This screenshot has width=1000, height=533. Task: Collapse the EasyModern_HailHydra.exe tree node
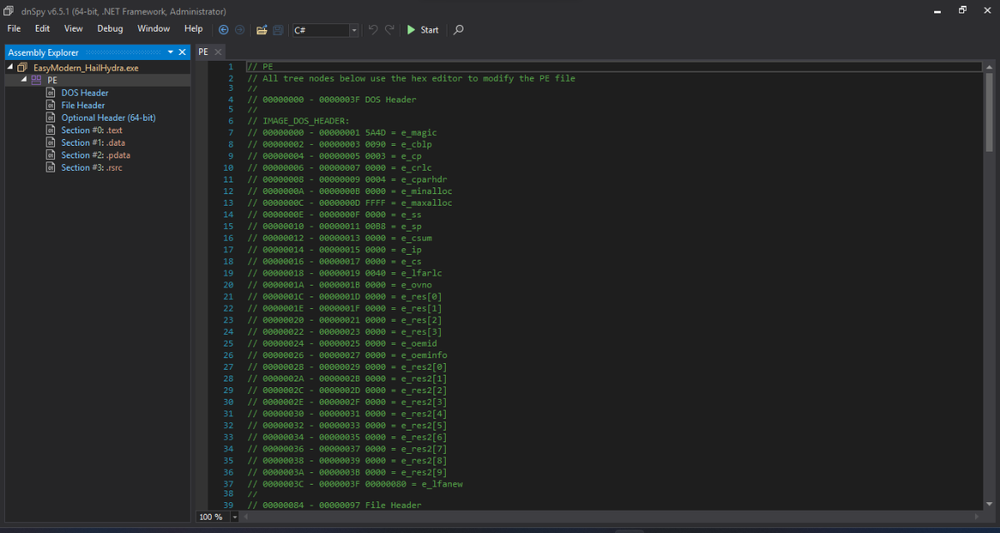click(x=10, y=68)
